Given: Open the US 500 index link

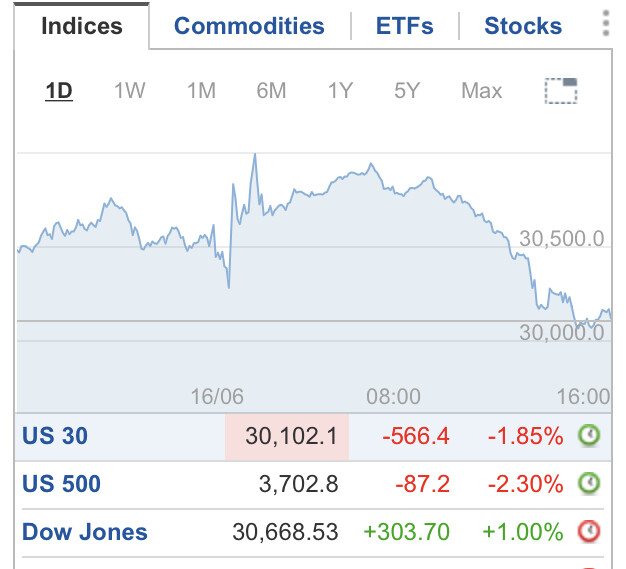Looking at the screenshot, I should [61, 484].
